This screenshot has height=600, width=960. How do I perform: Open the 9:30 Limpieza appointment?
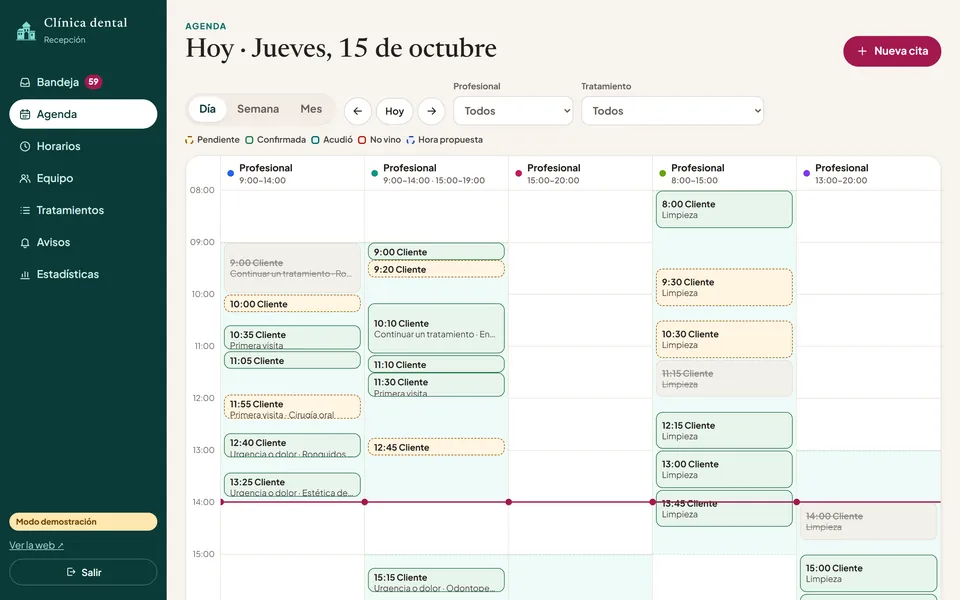724,287
